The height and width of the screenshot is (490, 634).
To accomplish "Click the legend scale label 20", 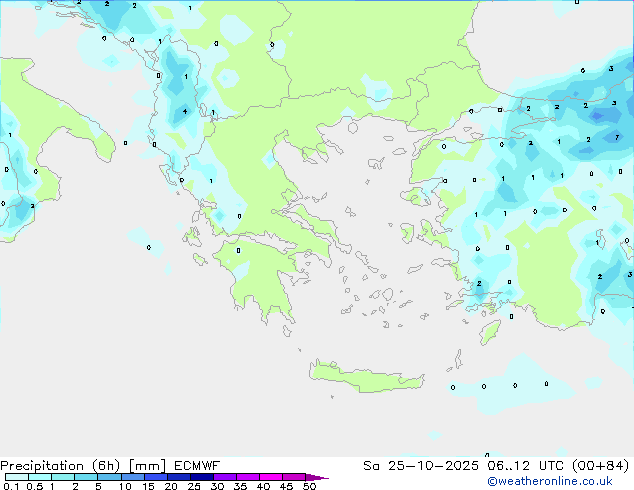I will coord(171,486).
